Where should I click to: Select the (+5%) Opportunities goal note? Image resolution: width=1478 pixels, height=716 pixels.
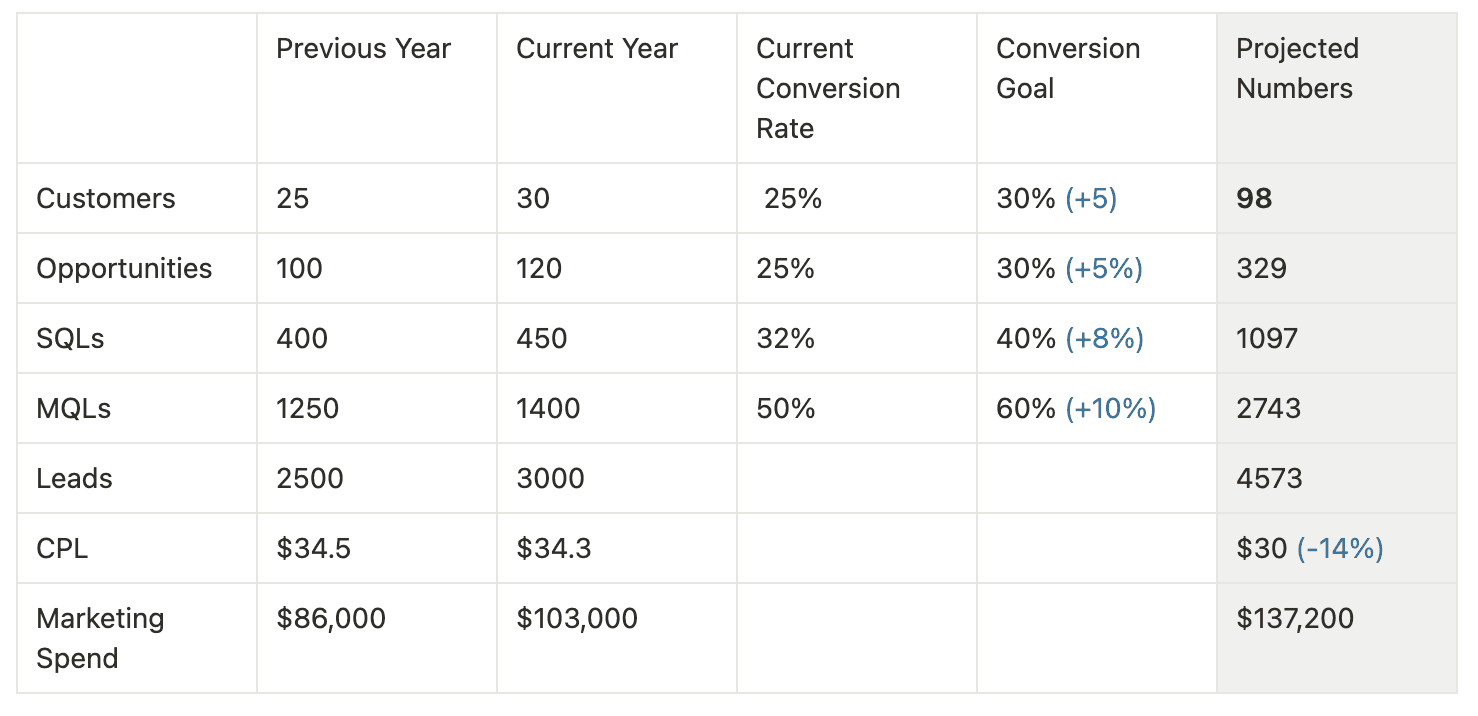tap(1104, 269)
